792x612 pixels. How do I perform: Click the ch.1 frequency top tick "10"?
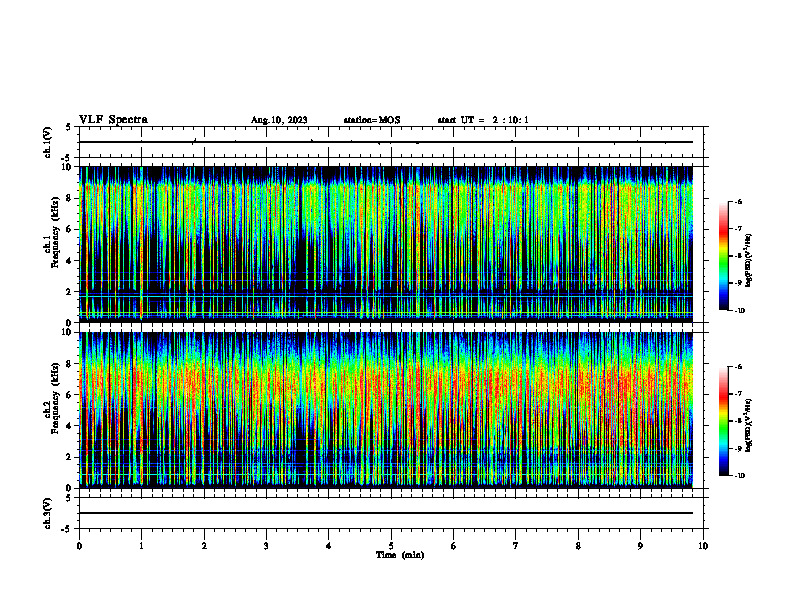coord(67,167)
